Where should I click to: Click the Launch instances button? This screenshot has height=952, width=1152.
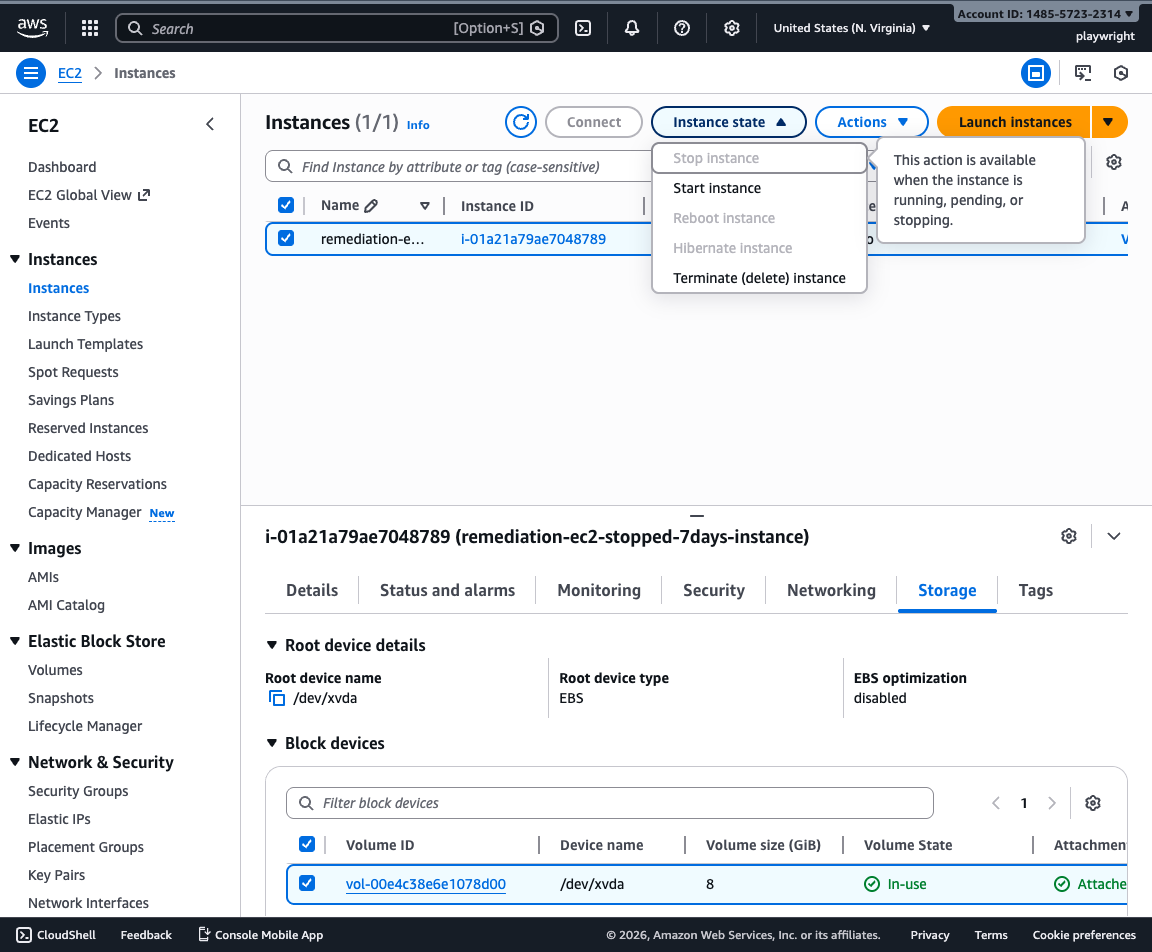pos(1013,121)
